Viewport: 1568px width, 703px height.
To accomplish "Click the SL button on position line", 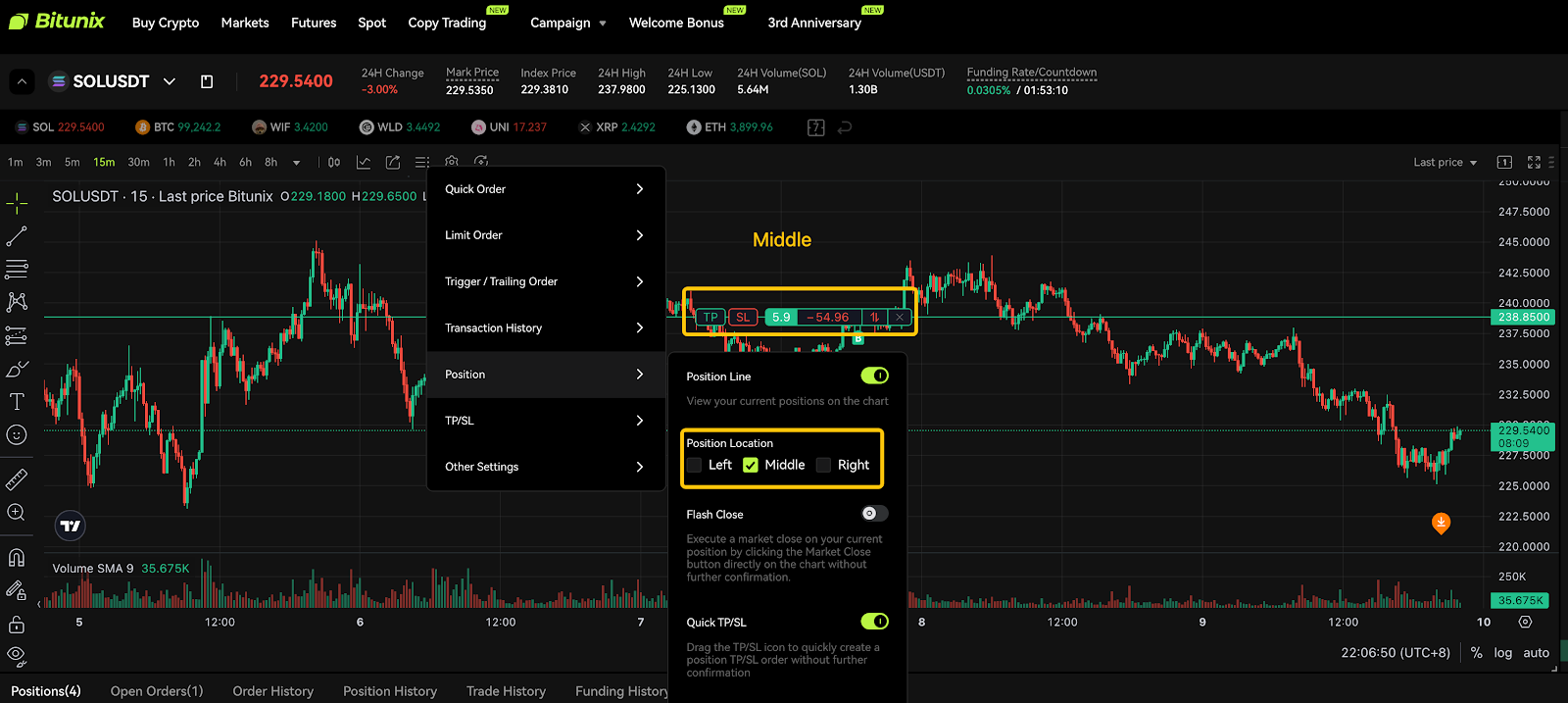I will point(743,317).
